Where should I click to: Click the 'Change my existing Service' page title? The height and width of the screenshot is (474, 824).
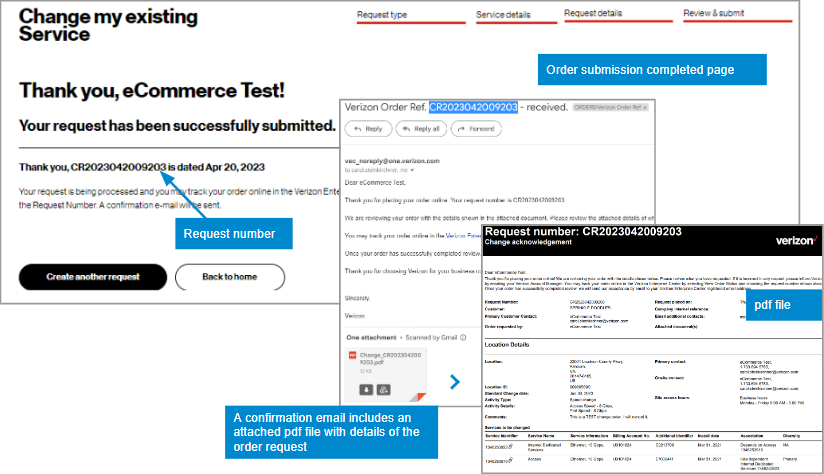[x=108, y=25]
